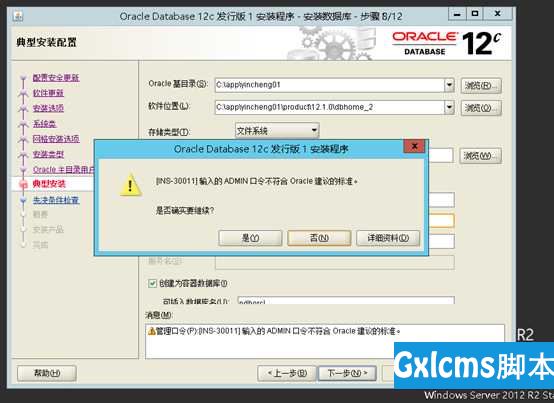Toggle the 创建为容器数据库 checkbox
The width and height of the screenshot is (554, 403).
(x=152, y=283)
